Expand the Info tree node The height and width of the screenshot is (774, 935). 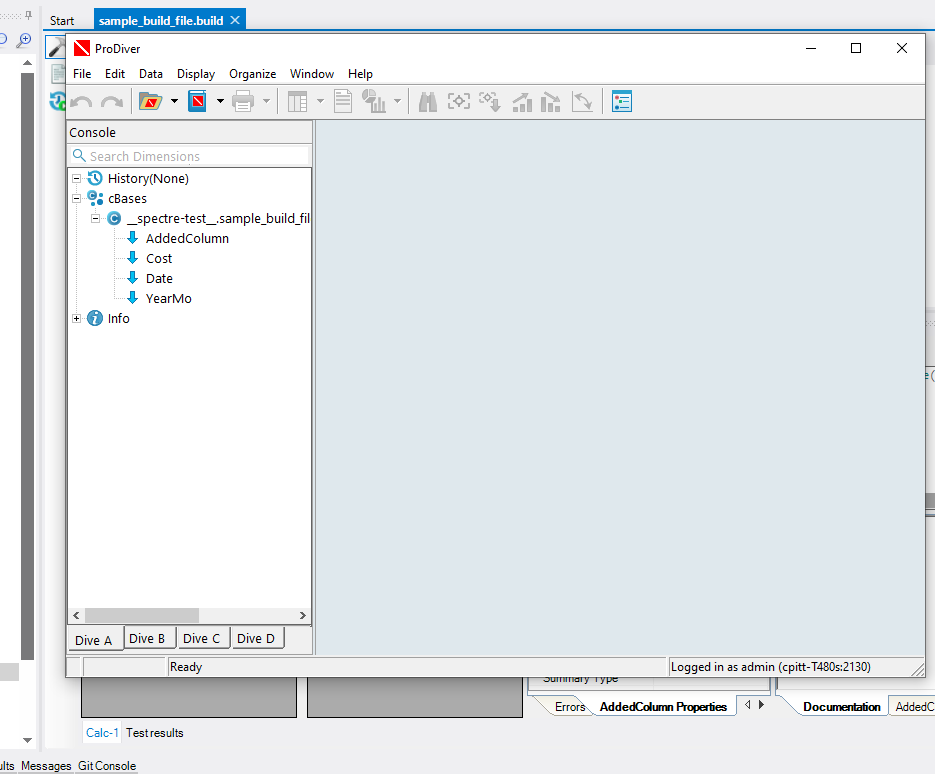pos(76,318)
